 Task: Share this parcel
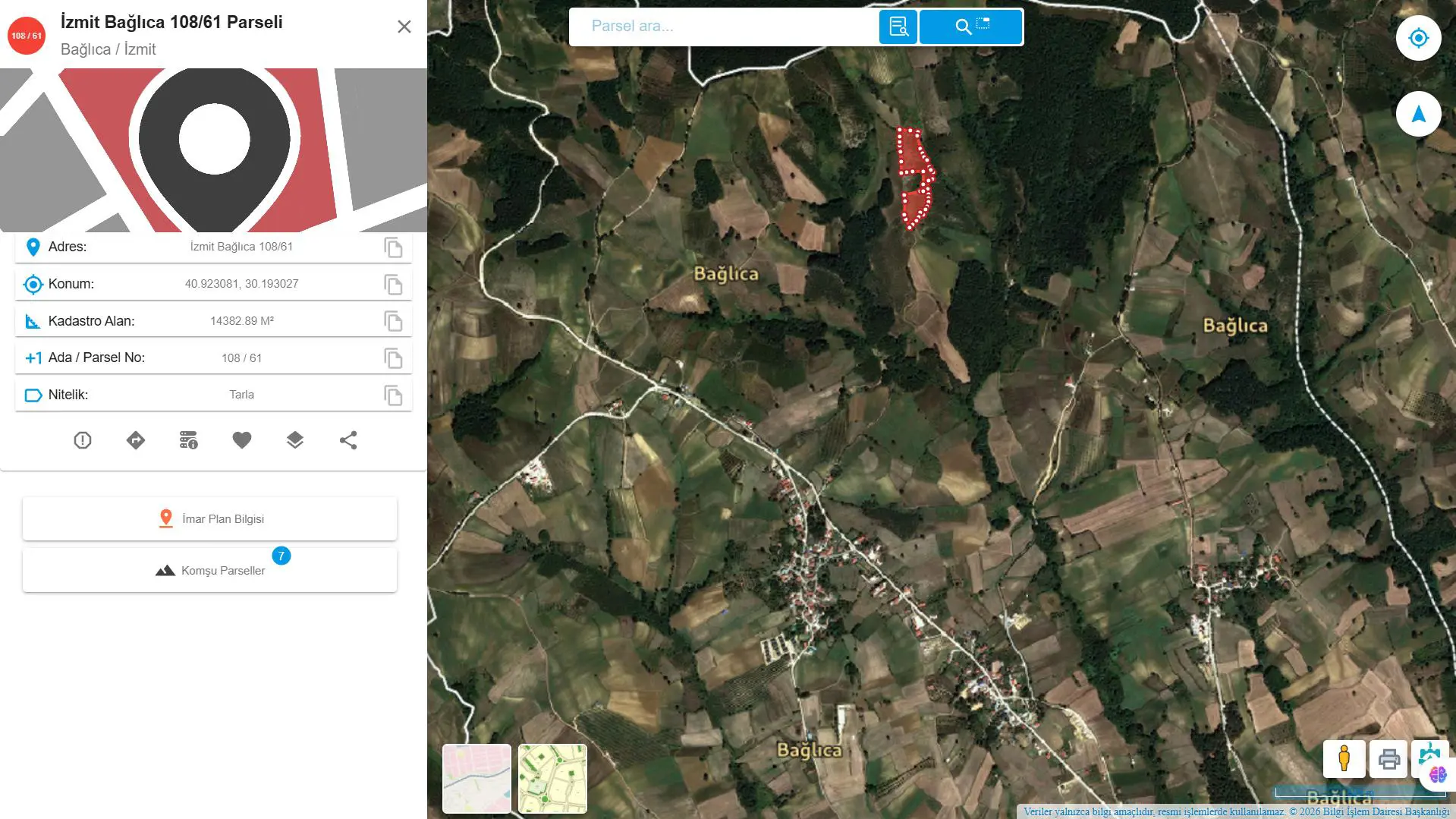[348, 440]
